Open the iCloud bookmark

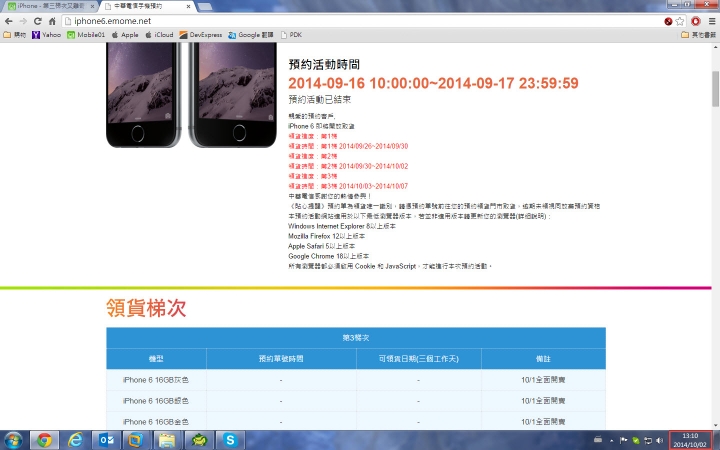point(159,35)
